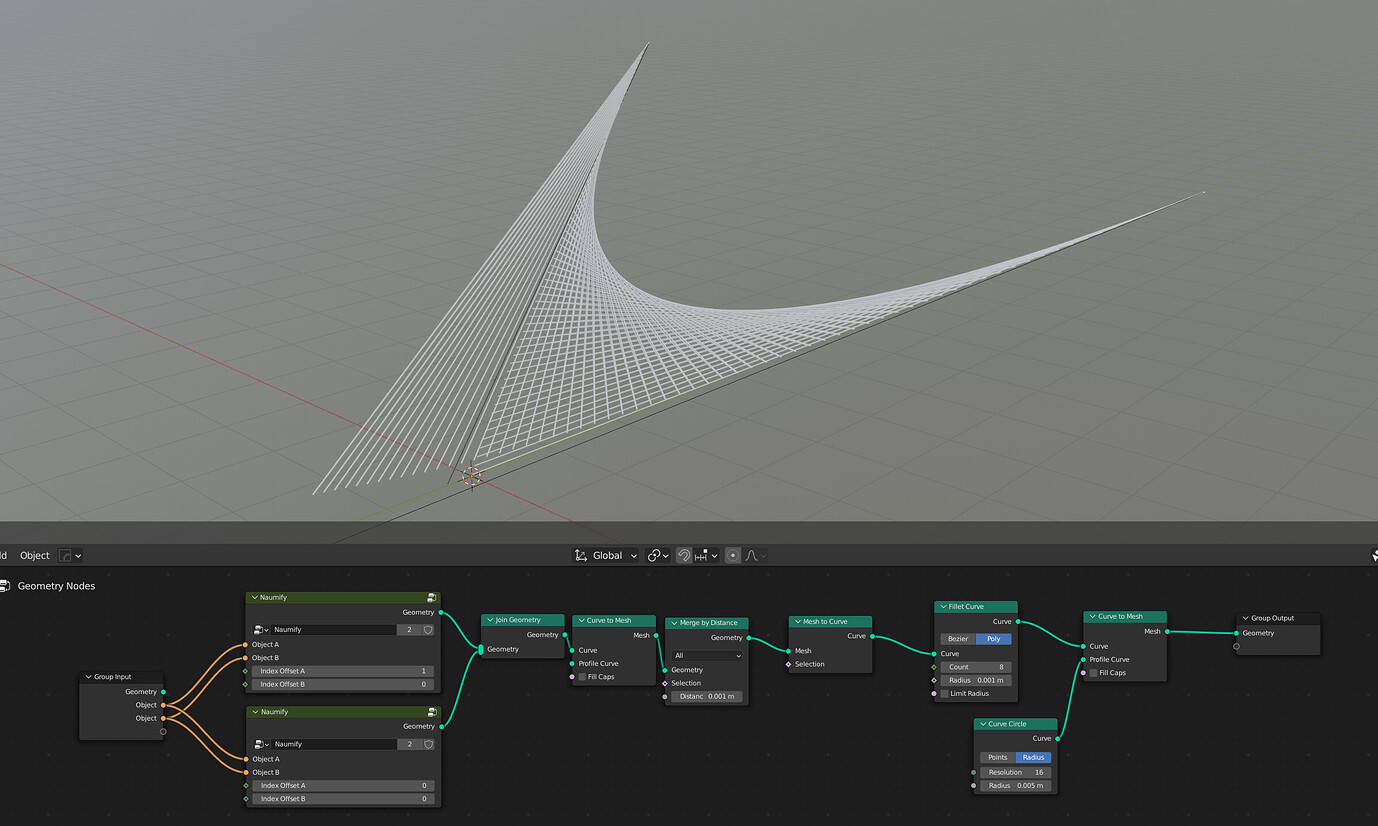This screenshot has width=1378, height=826.
Task: Toggle the Proportional Editing circle icon
Action: (x=733, y=555)
